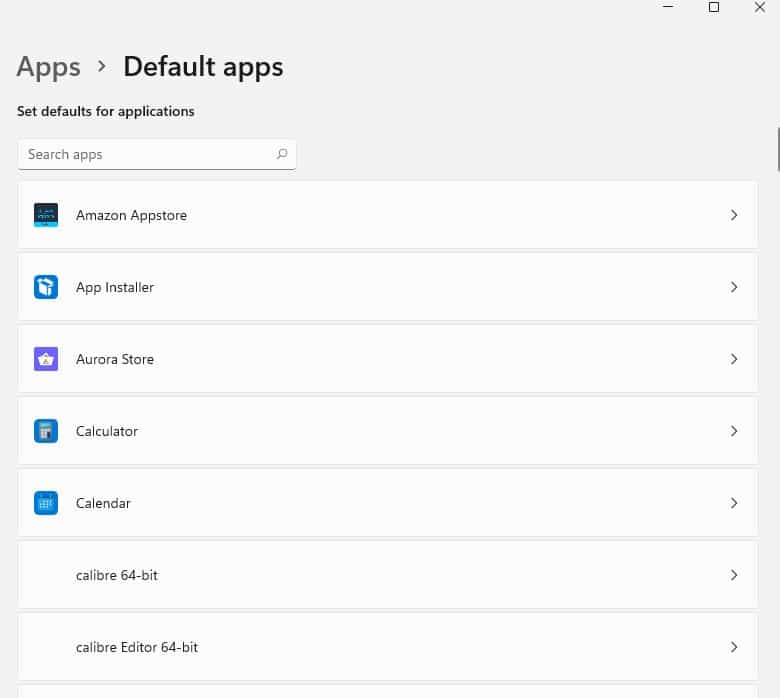This screenshot has width=780, height=698.
Task: Select the calibre Editor 64-bit text
Action: (x=137, y=647)
